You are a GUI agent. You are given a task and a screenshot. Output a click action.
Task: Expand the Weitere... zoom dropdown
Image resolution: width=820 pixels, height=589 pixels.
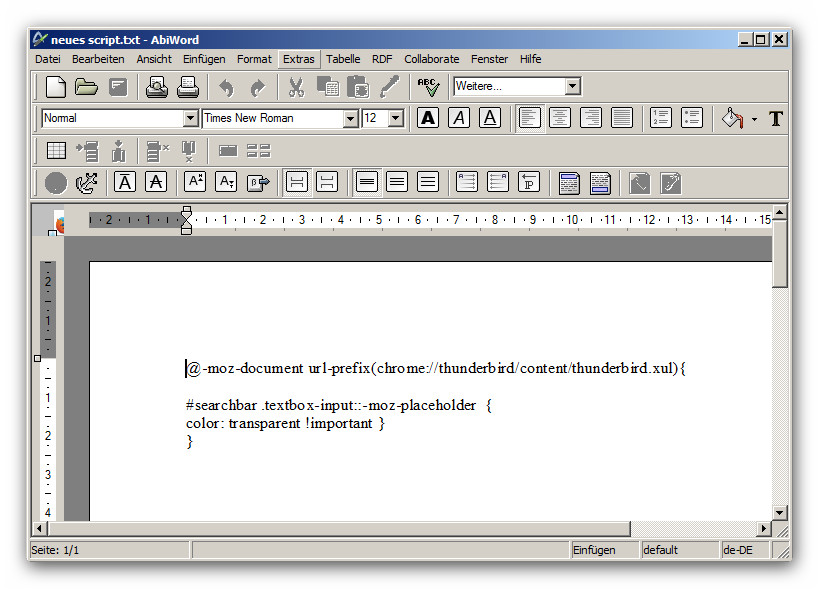click(573, 86)
